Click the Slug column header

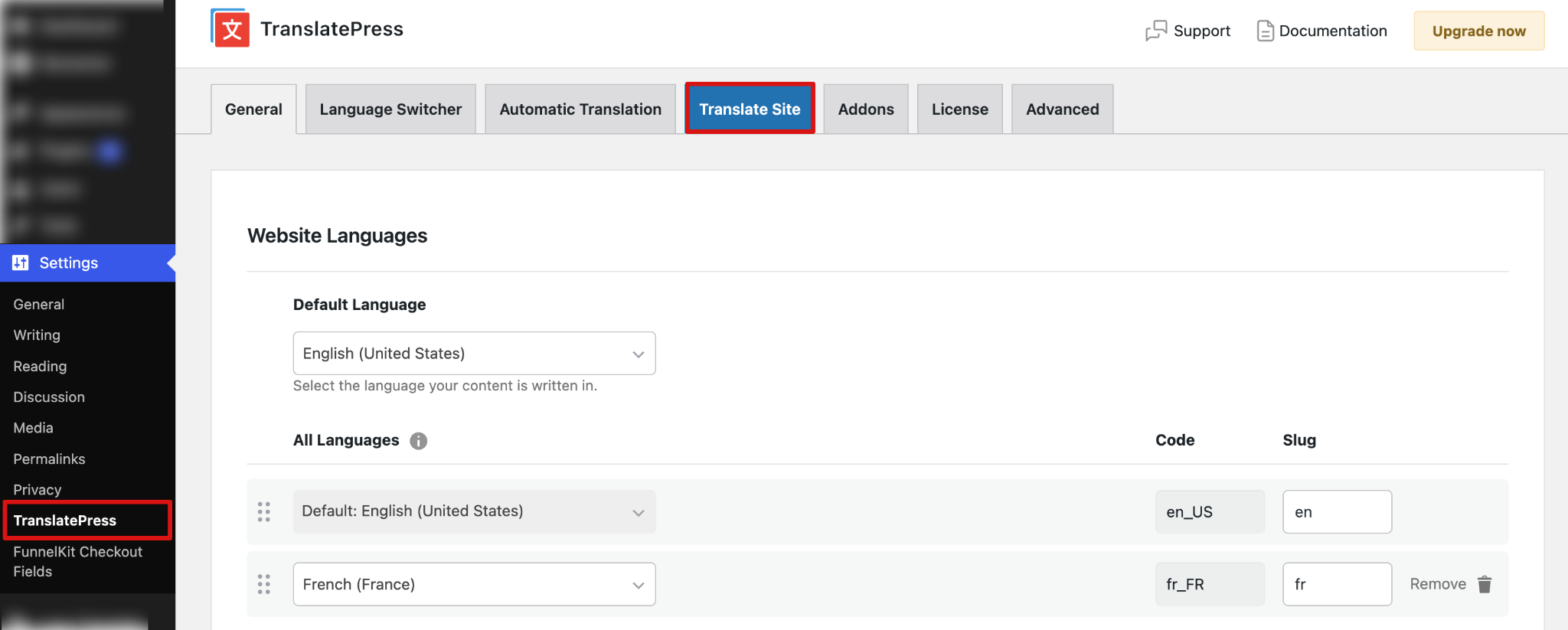pyautogui.click(x=1299, y=440)
